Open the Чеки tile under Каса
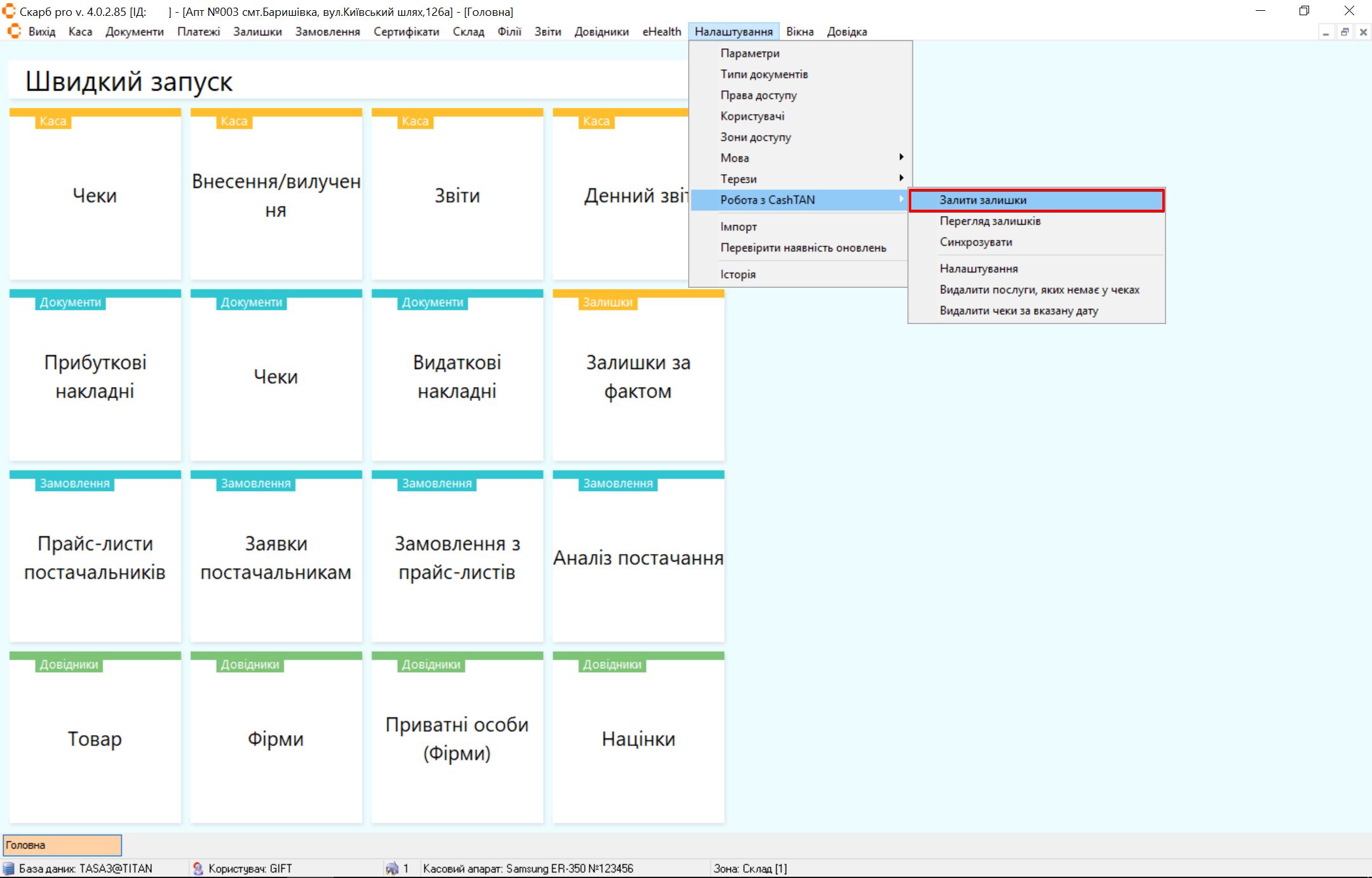1372x878 pixels. (95, 196)
